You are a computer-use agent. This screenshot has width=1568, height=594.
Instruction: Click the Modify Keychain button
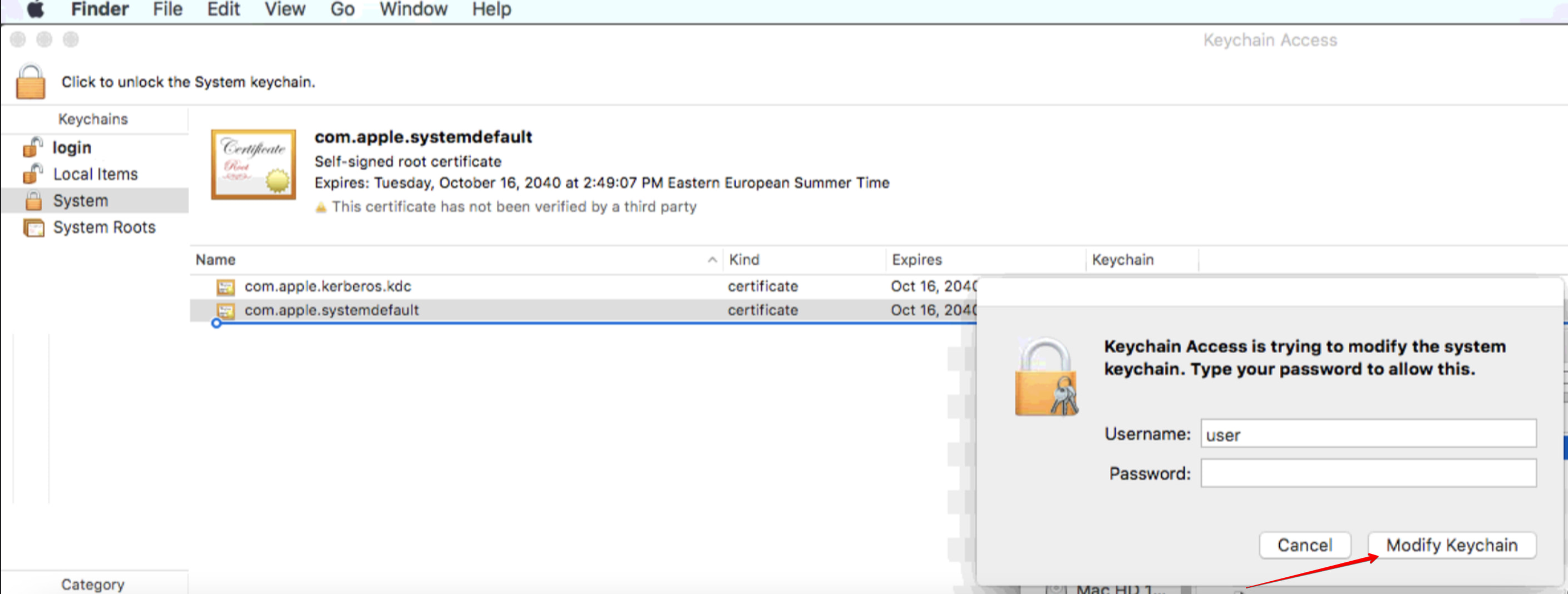1453,544
